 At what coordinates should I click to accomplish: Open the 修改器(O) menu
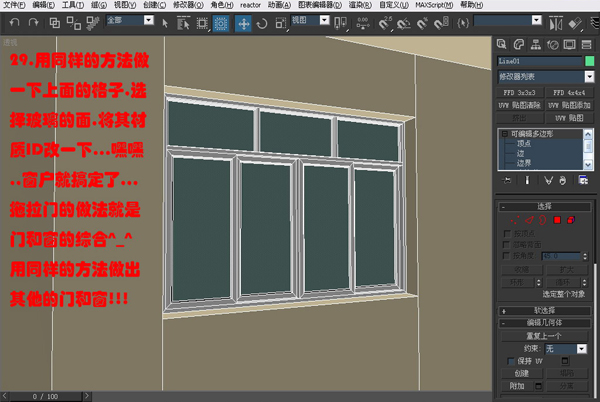[x=188, y=5]
